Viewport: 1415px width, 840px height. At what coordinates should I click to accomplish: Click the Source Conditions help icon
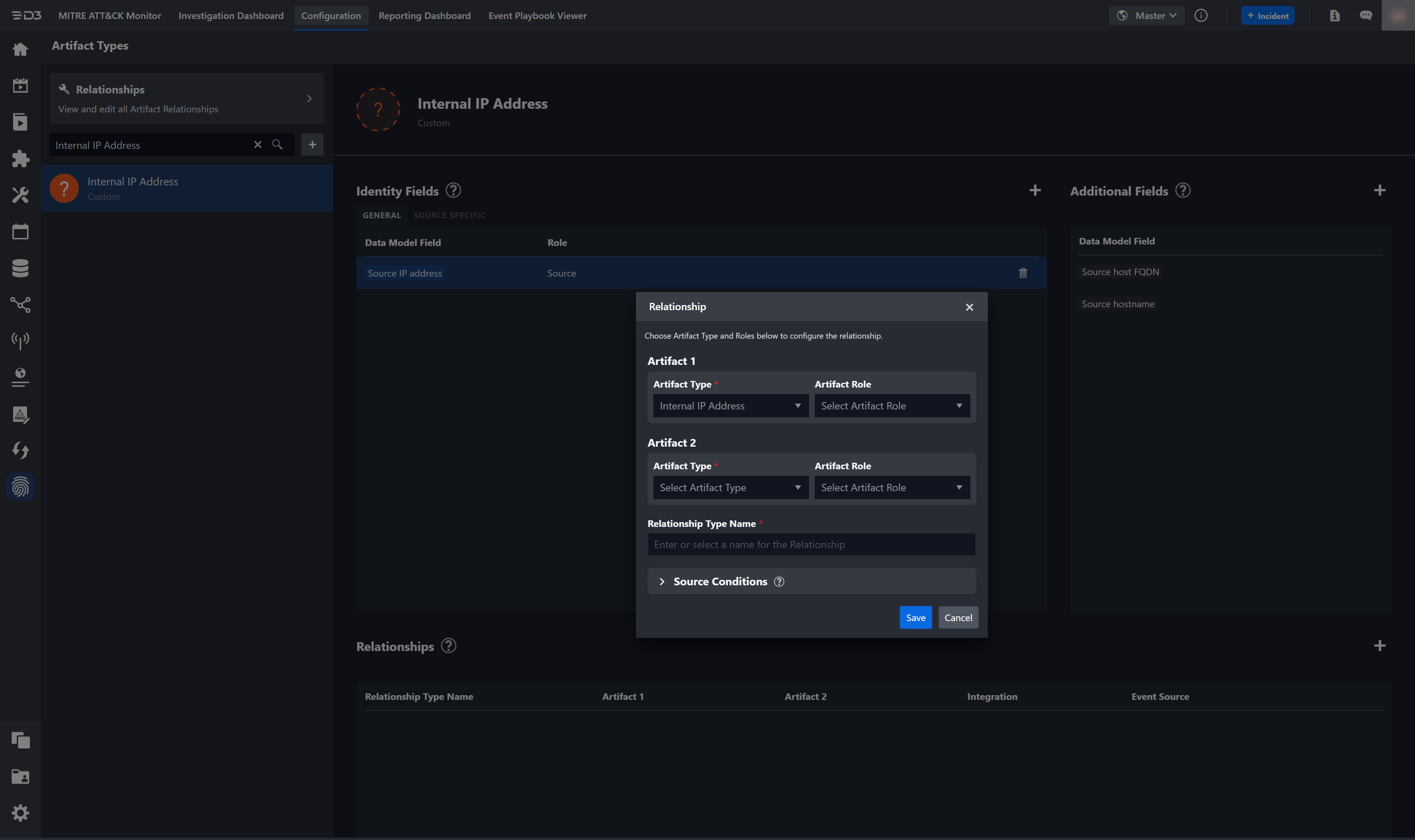tap(779, 582)
